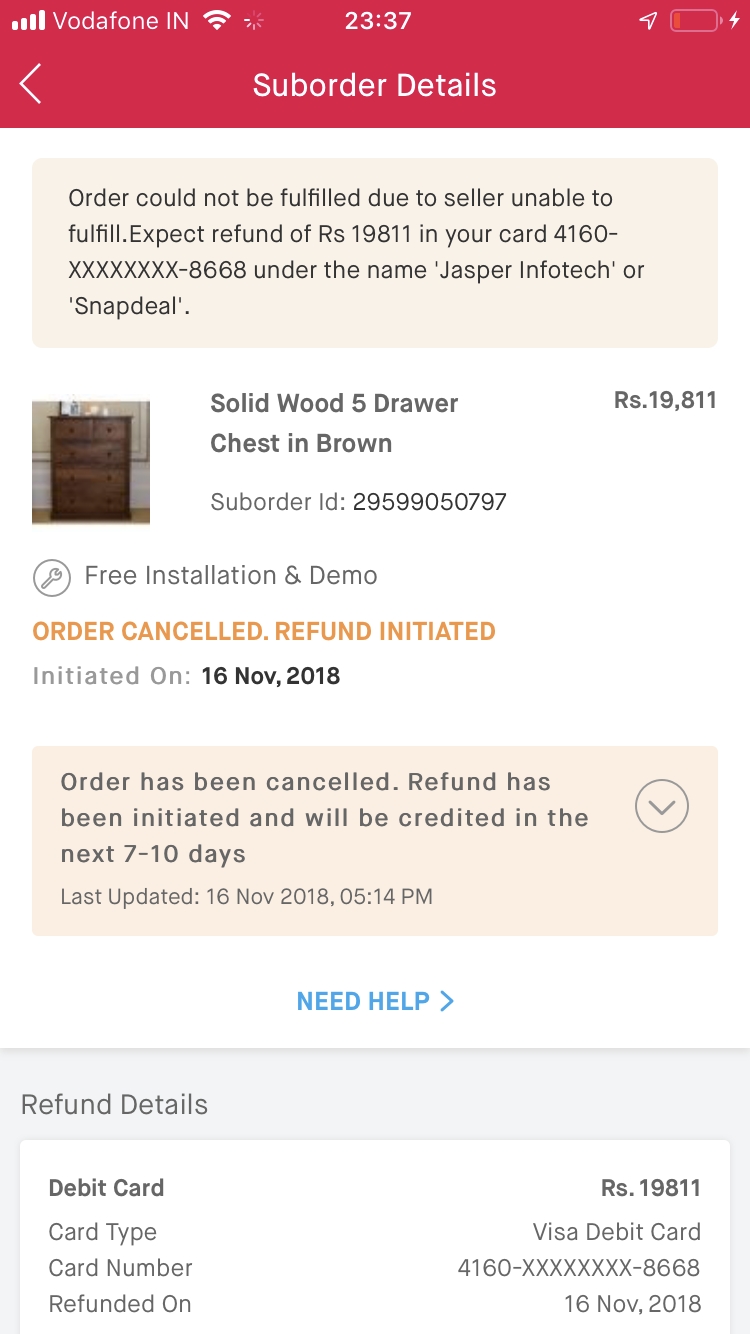750x1334 pixels.
Task: Tap the Suborder Details page title
Action: click(x=374, y=85)
